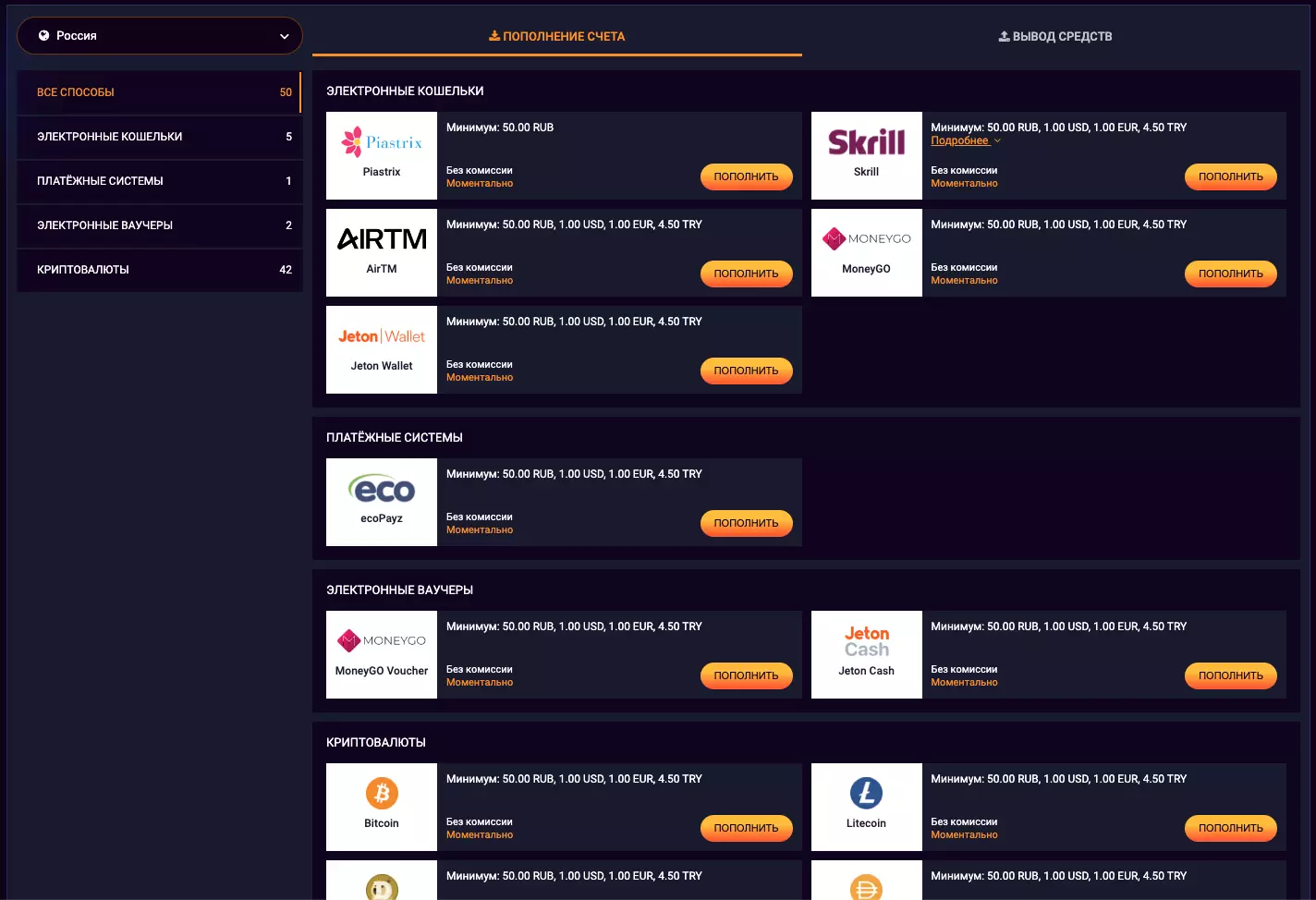Viewport: 1316px width, 900px height.
Task: Click ПОПОЛНИТЬ for Jeton Cash
Action: click(1230, 675)
